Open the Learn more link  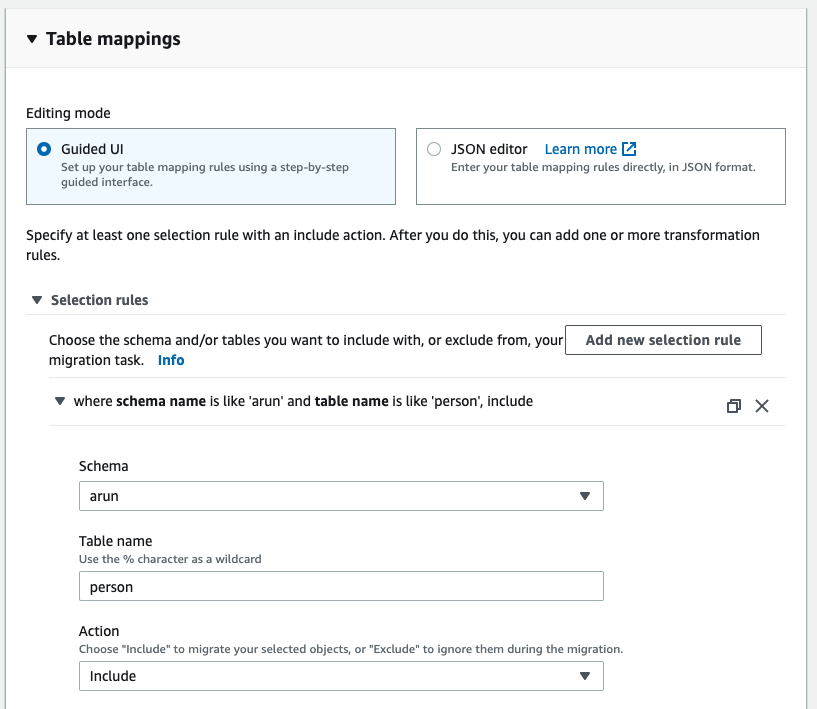pos(580,149)
